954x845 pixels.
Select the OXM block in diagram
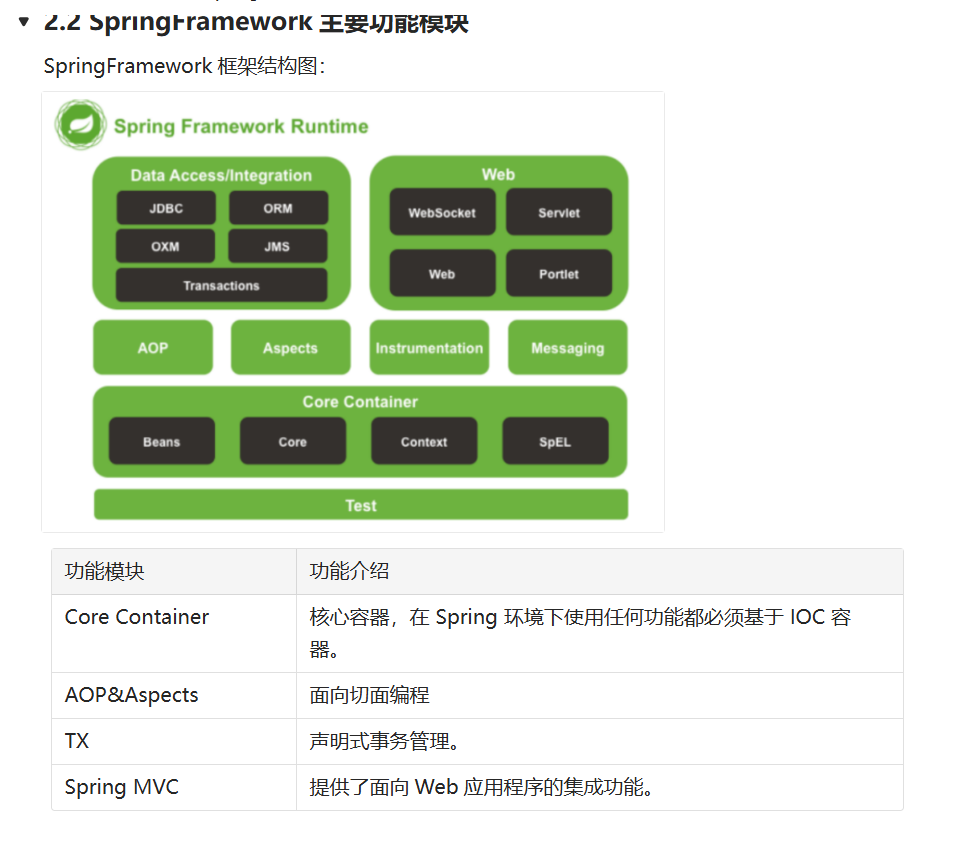click(x=165, y=246)
